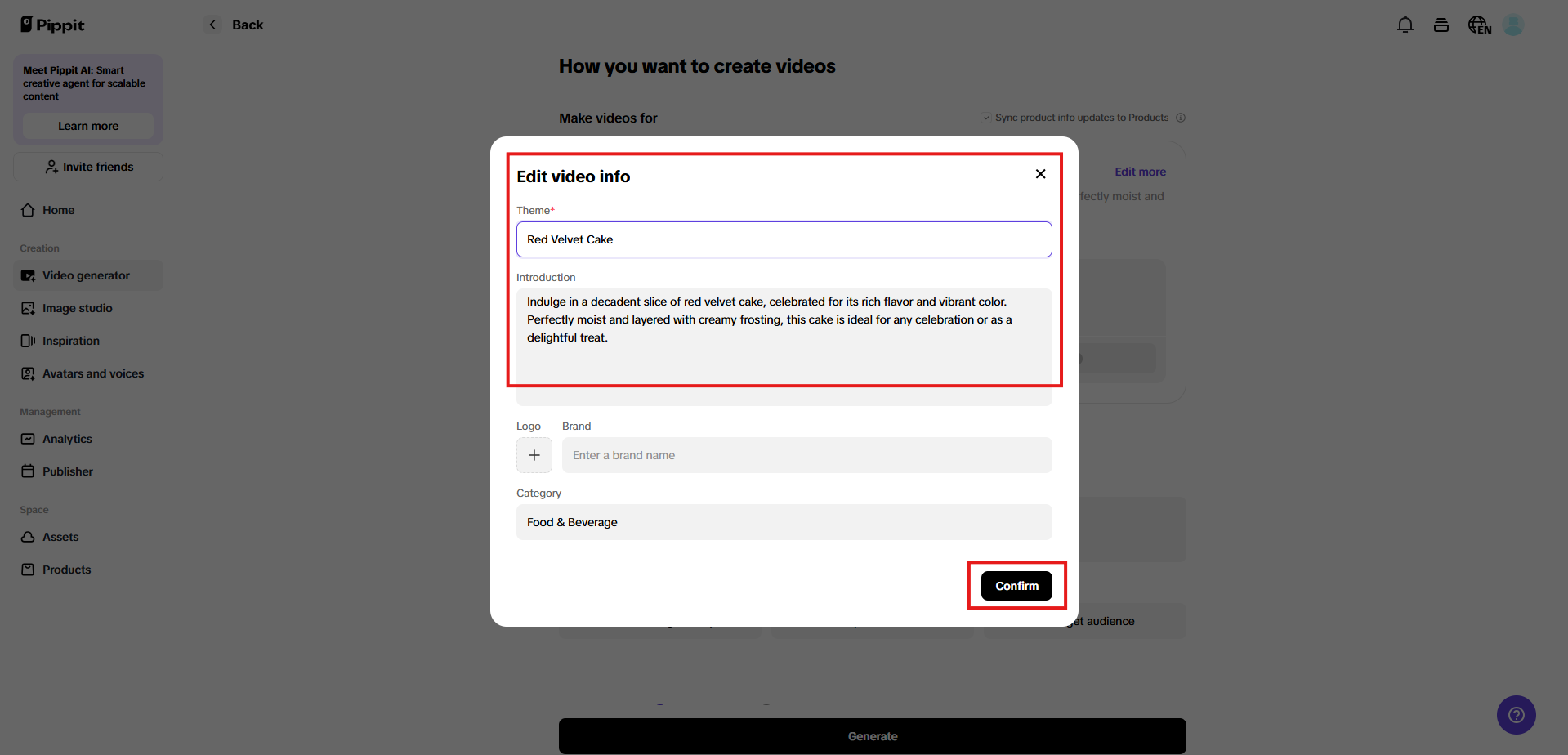Open the Assets space
Viewport: 1568px width, 755px height.
pos(60,537)
